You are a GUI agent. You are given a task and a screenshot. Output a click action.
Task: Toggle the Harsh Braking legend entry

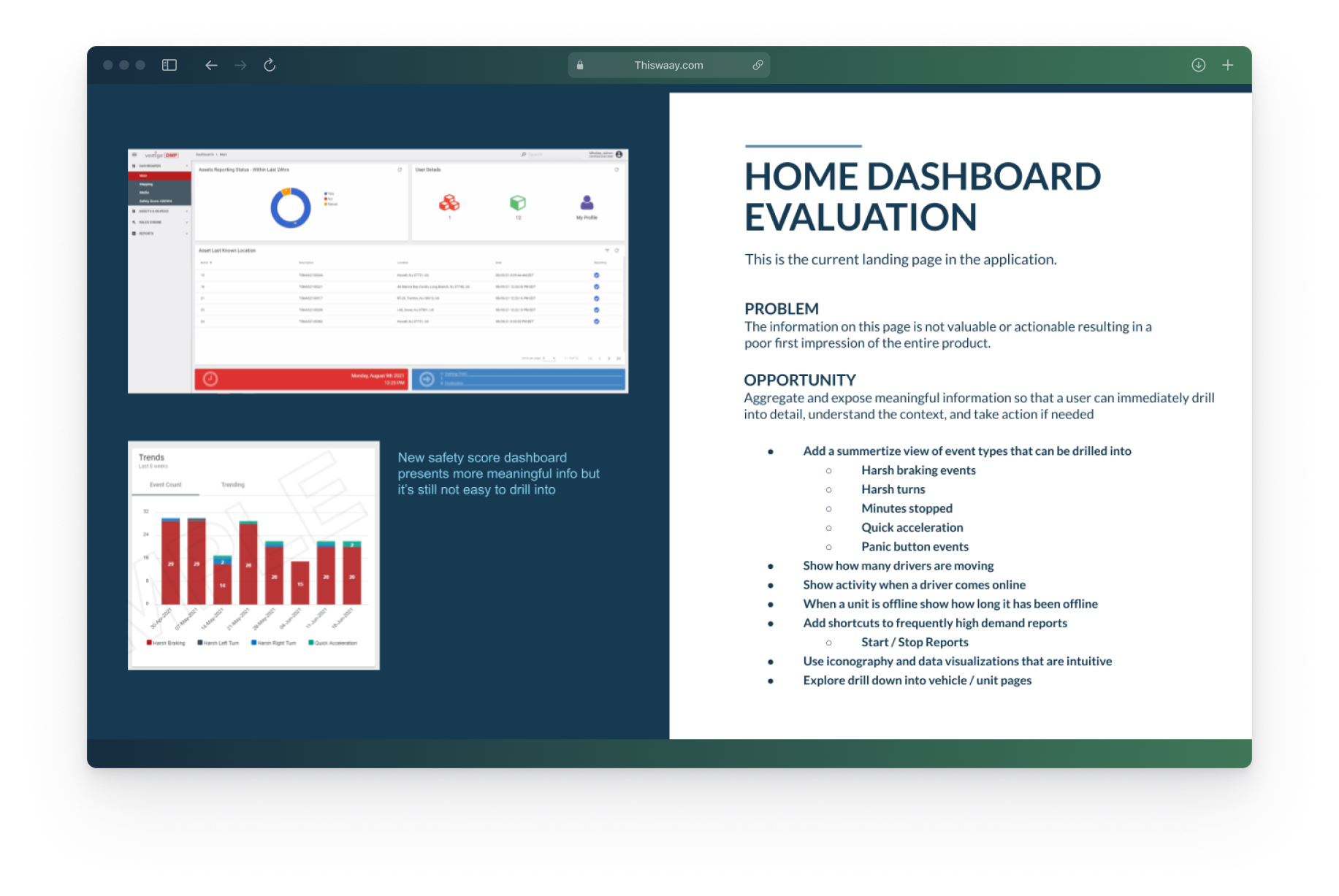(166, 643)
